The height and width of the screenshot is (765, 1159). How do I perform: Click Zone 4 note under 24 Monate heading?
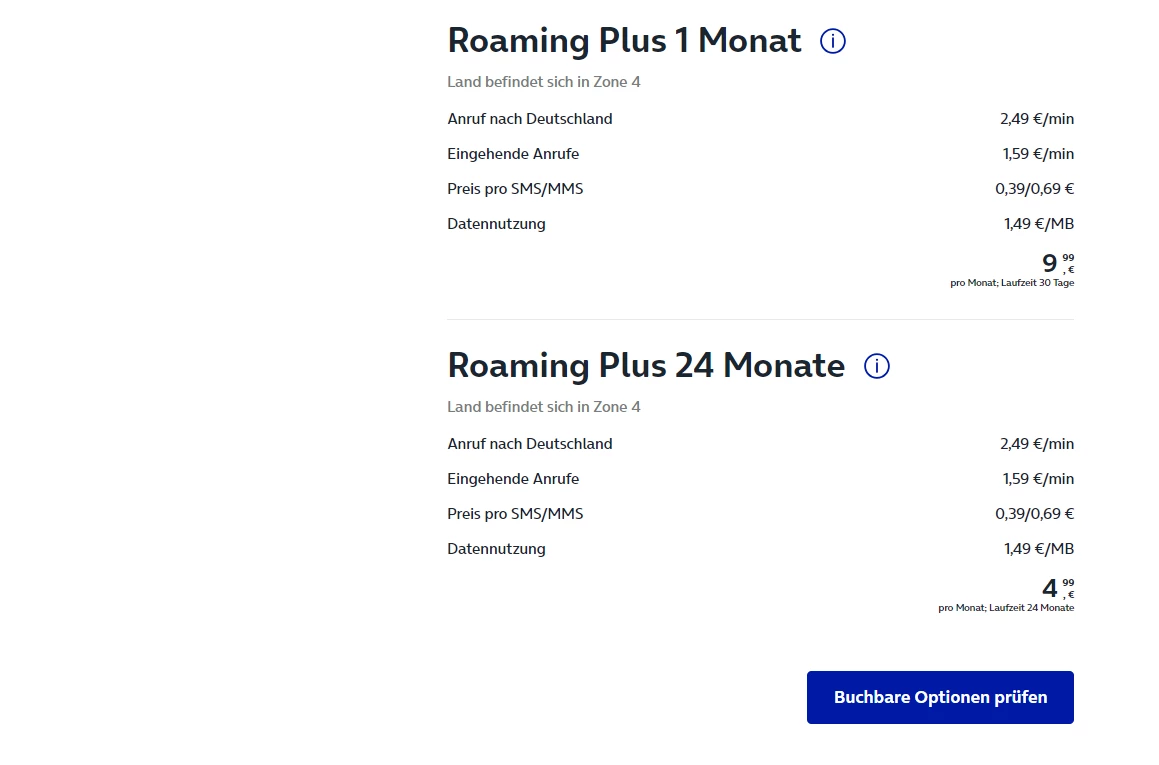click(543, 407)
